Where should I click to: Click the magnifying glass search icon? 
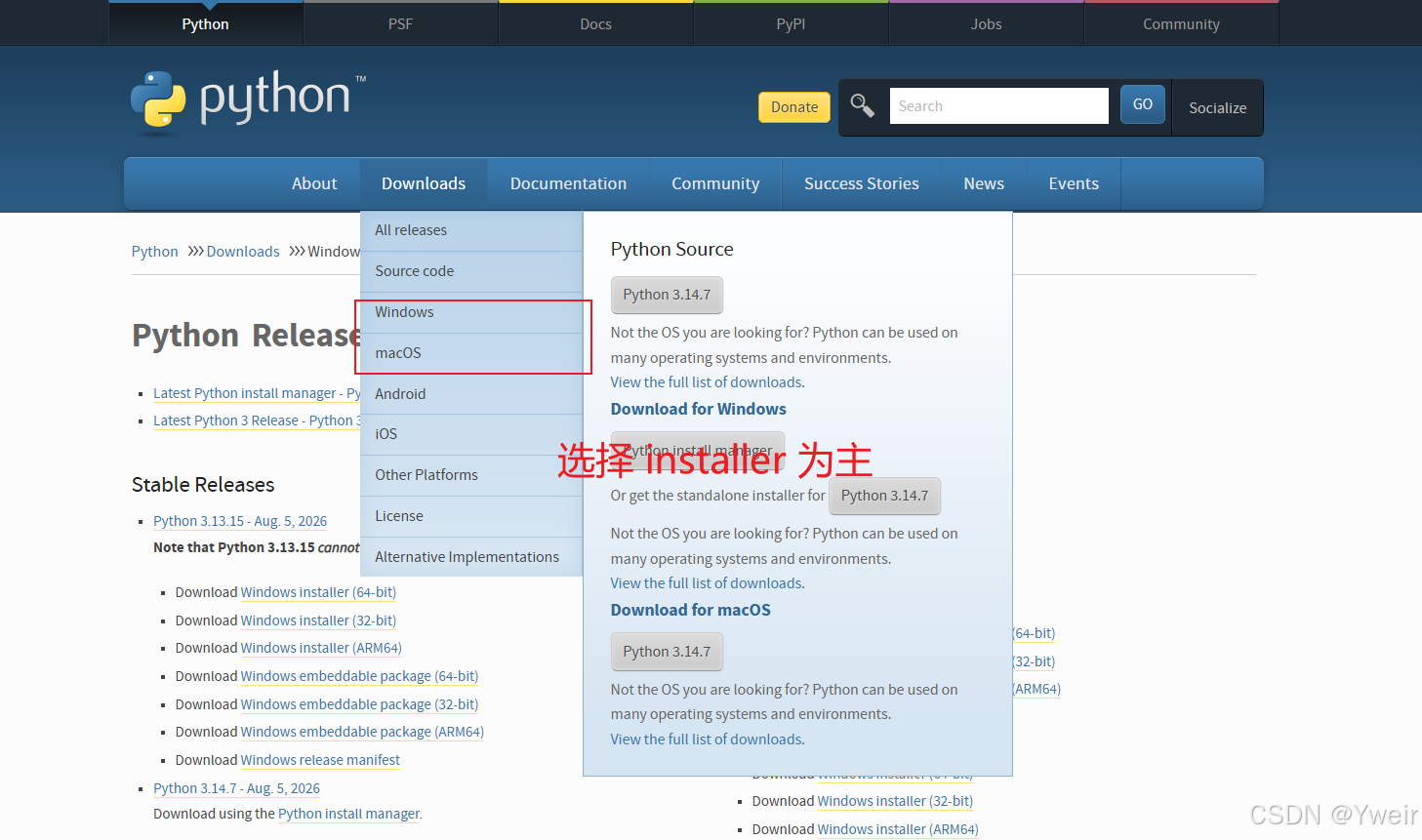click(x=862, y=105)
